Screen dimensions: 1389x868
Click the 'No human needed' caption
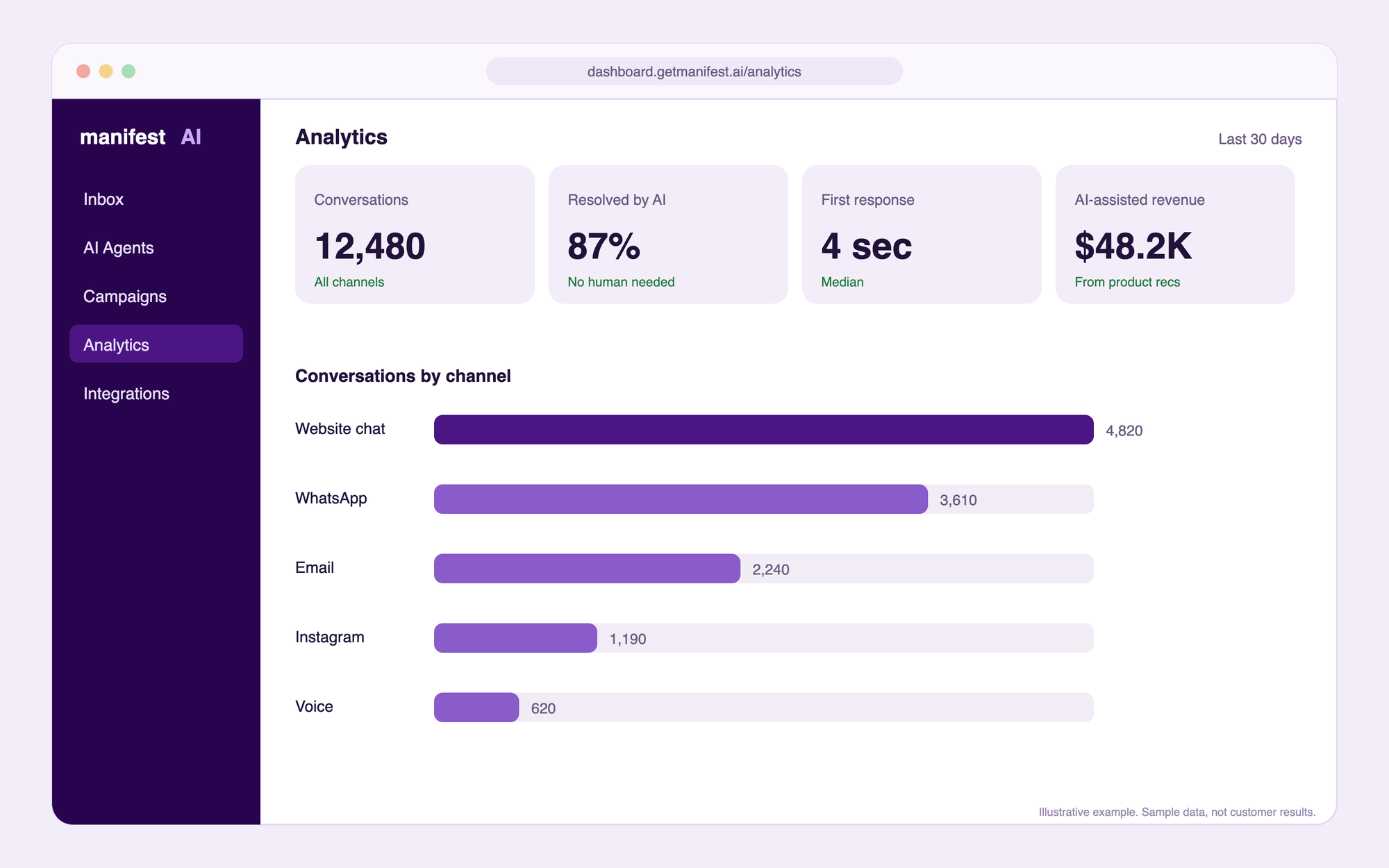pos(621,282)
